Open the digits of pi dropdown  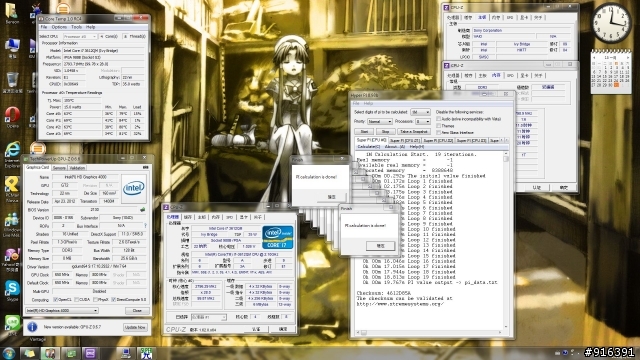click(x=420, y=112)
